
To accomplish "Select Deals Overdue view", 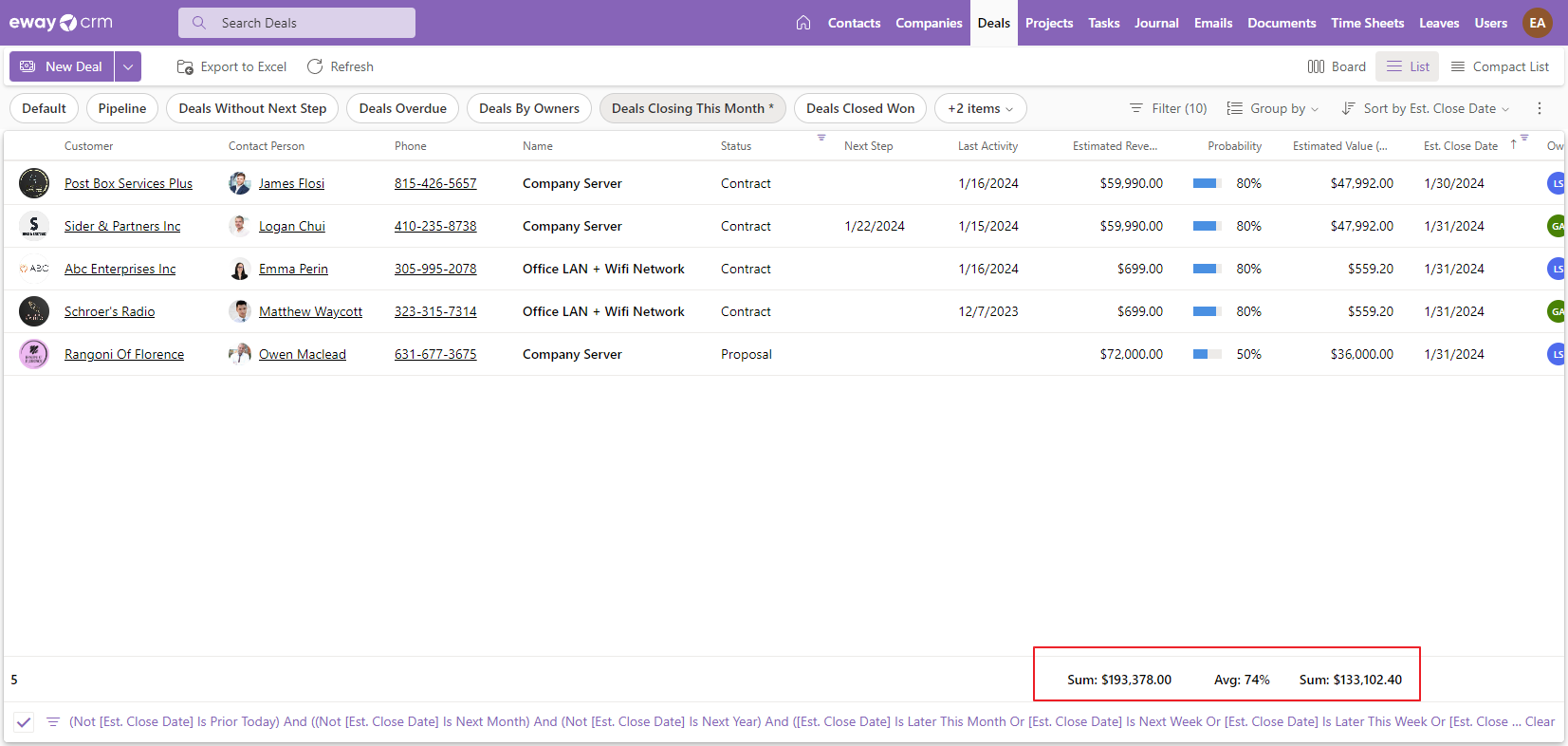I will tap(403, 108).
